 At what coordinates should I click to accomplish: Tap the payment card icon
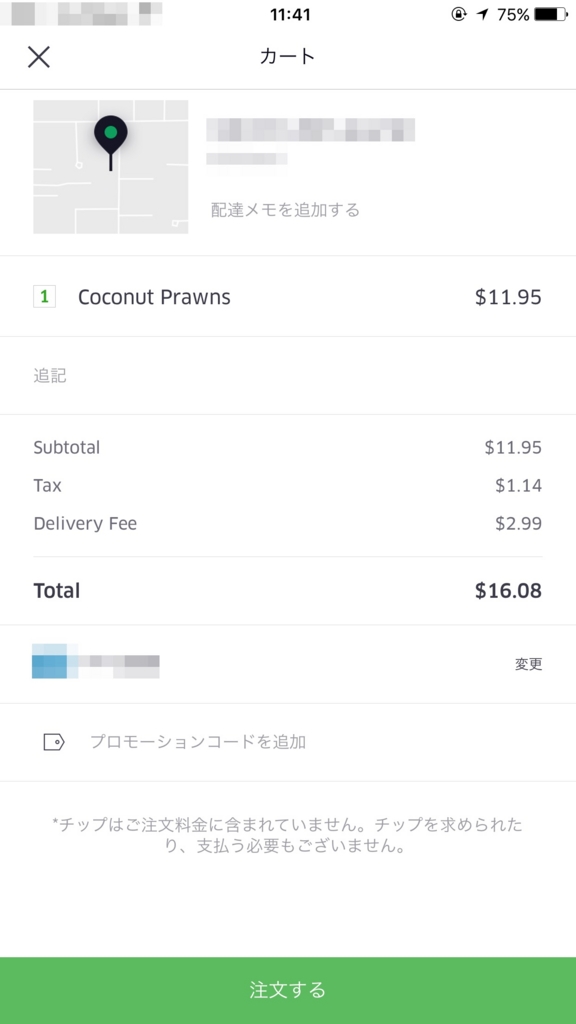pyautogui.click(x=50, y=661)
